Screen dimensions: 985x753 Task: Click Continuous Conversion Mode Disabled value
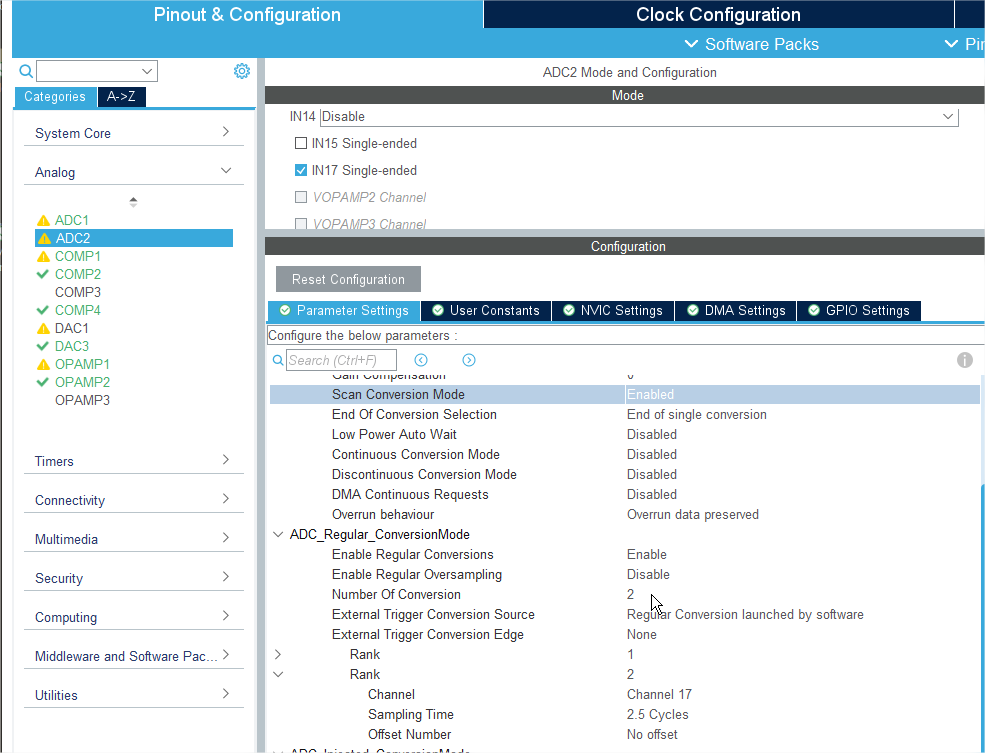(x=651, y=455)
